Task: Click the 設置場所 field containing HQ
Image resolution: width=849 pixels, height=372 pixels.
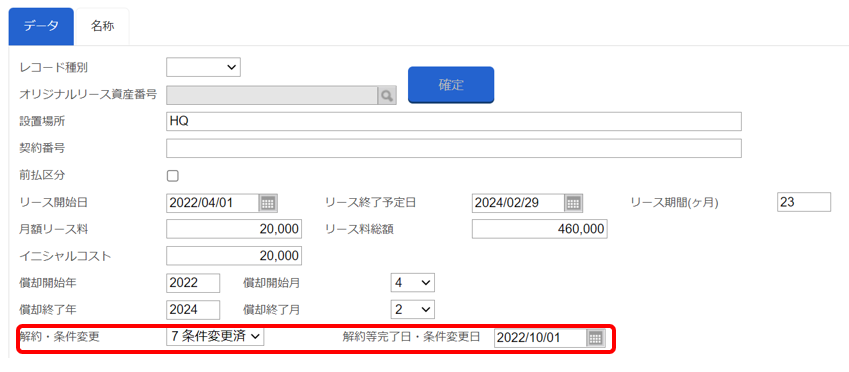Action: pos(454,122)
